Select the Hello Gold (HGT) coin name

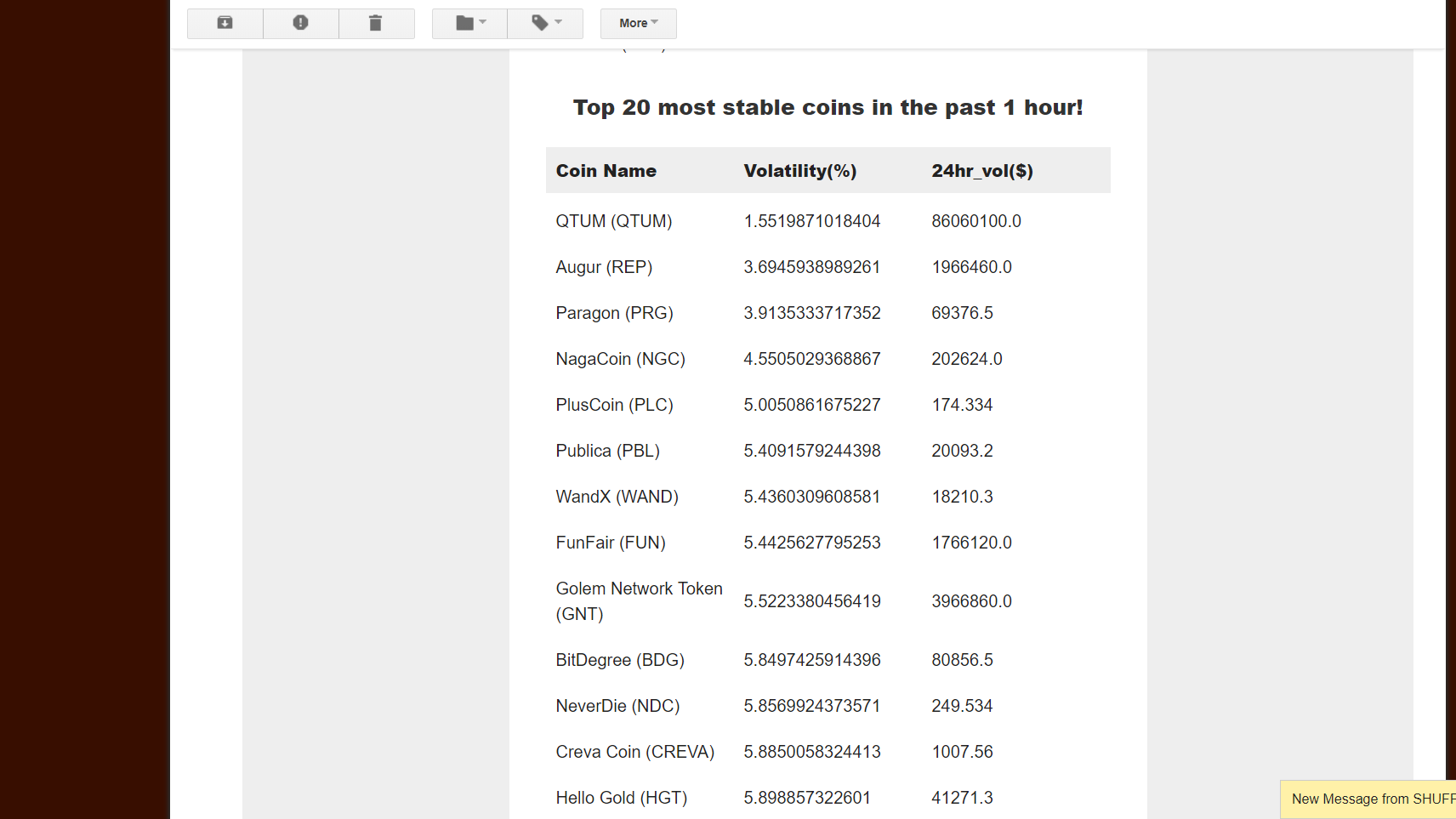point(622,798)
